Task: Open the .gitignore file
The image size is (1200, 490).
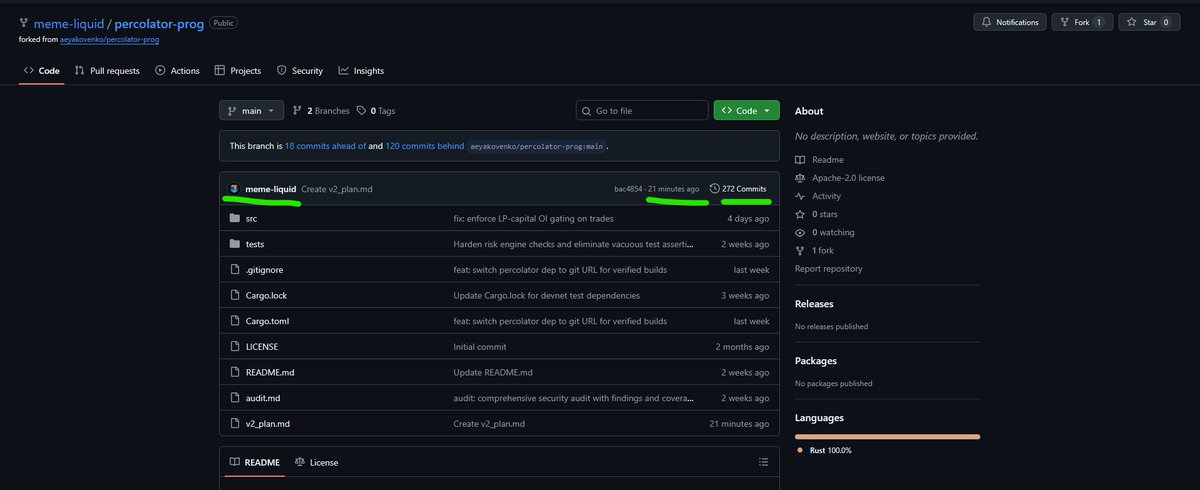Action: (x=263, y=270)
